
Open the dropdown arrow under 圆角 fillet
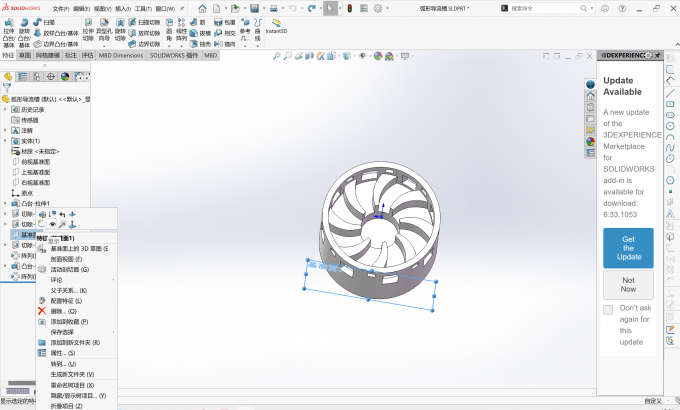[x=169, y=45]
